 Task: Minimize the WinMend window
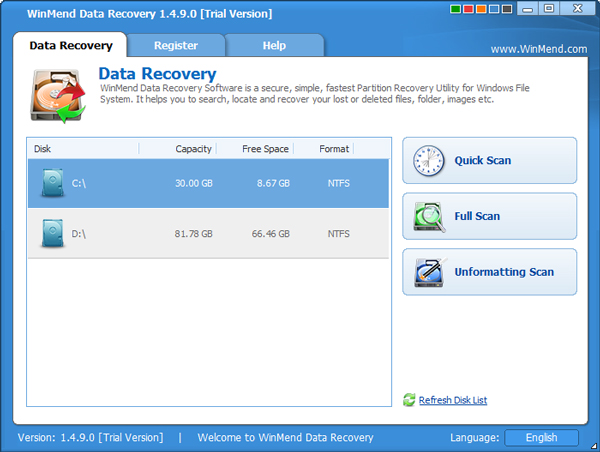pos(528,8)
